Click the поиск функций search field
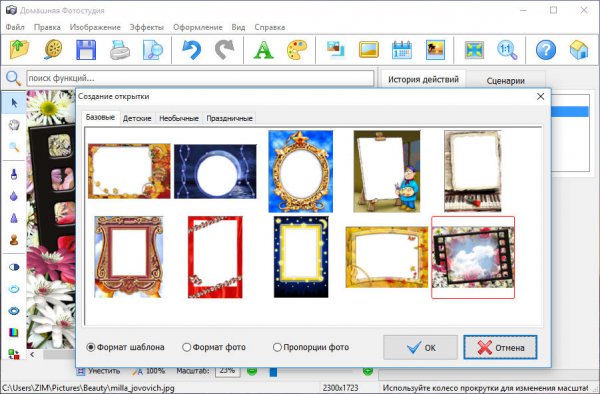The width and height of the screenshot is (600, 394). pos(200,78)
